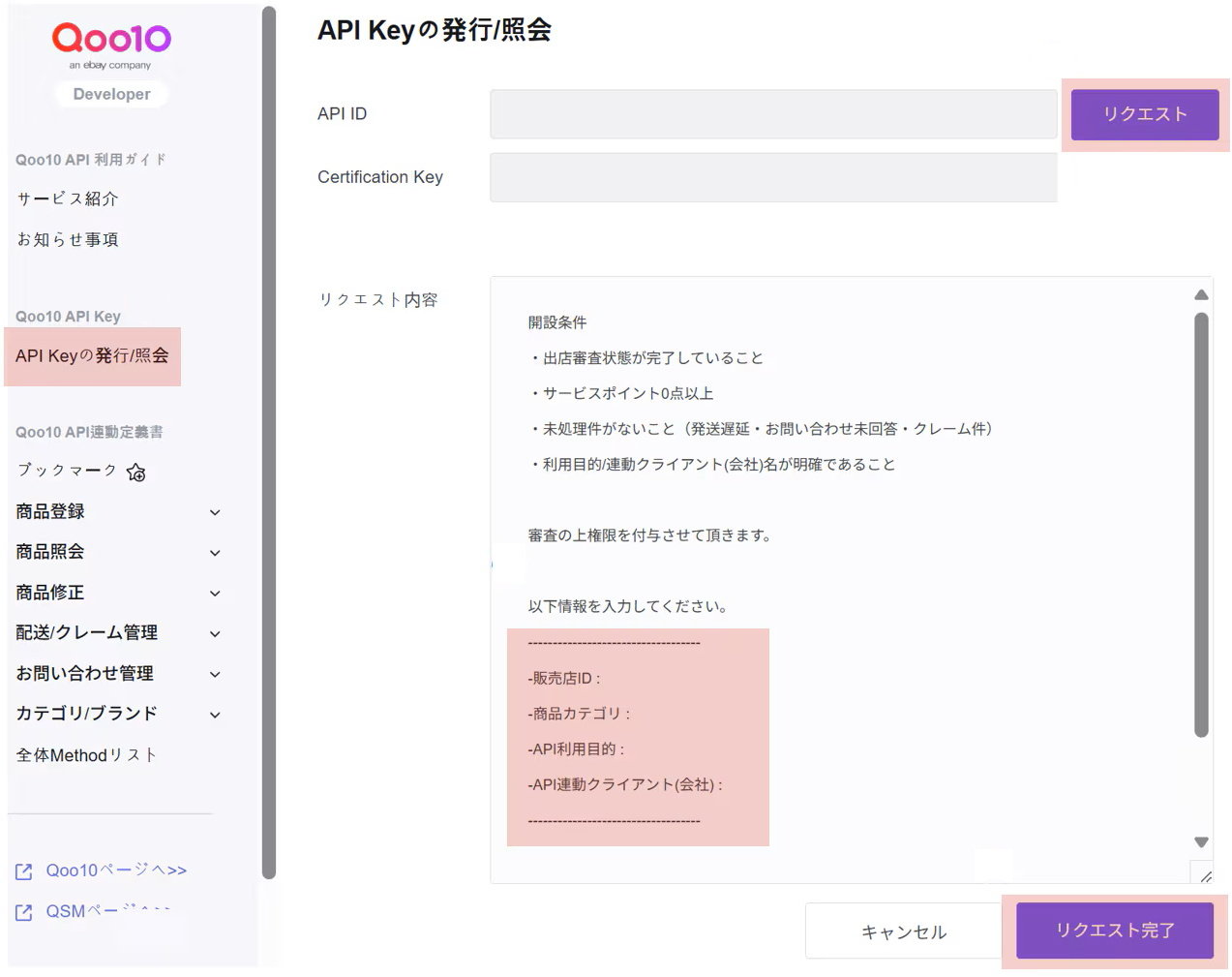1232x977 pixels.
Task: Click the -API利用目的 : line in textarea
Action: pos(576,749)
